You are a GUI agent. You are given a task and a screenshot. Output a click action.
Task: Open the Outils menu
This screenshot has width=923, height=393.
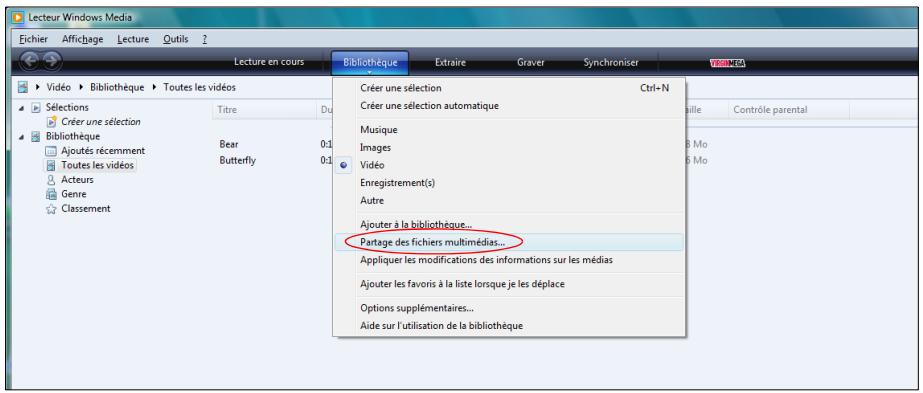click(x=175, y=39)
